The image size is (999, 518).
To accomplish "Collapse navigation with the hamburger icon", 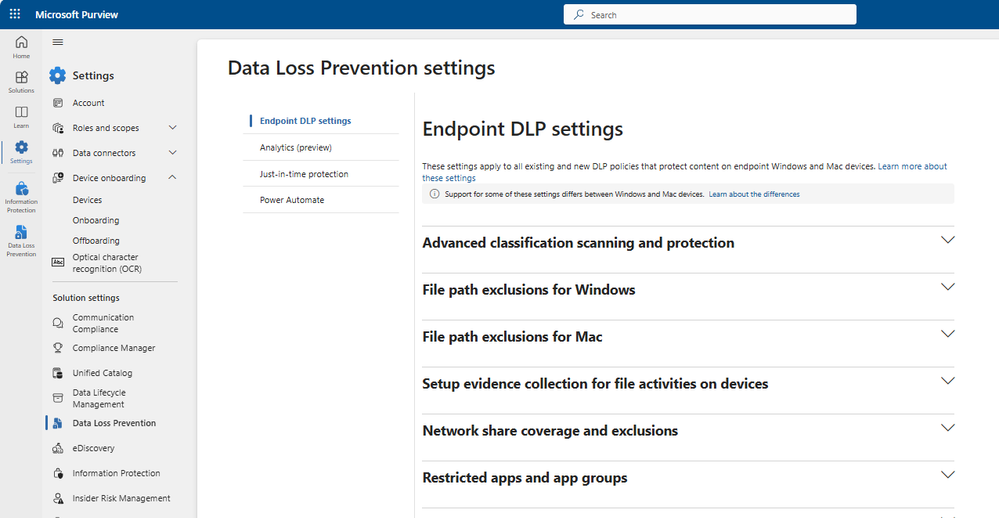I will pyautogui.click(x=58, y=42).
